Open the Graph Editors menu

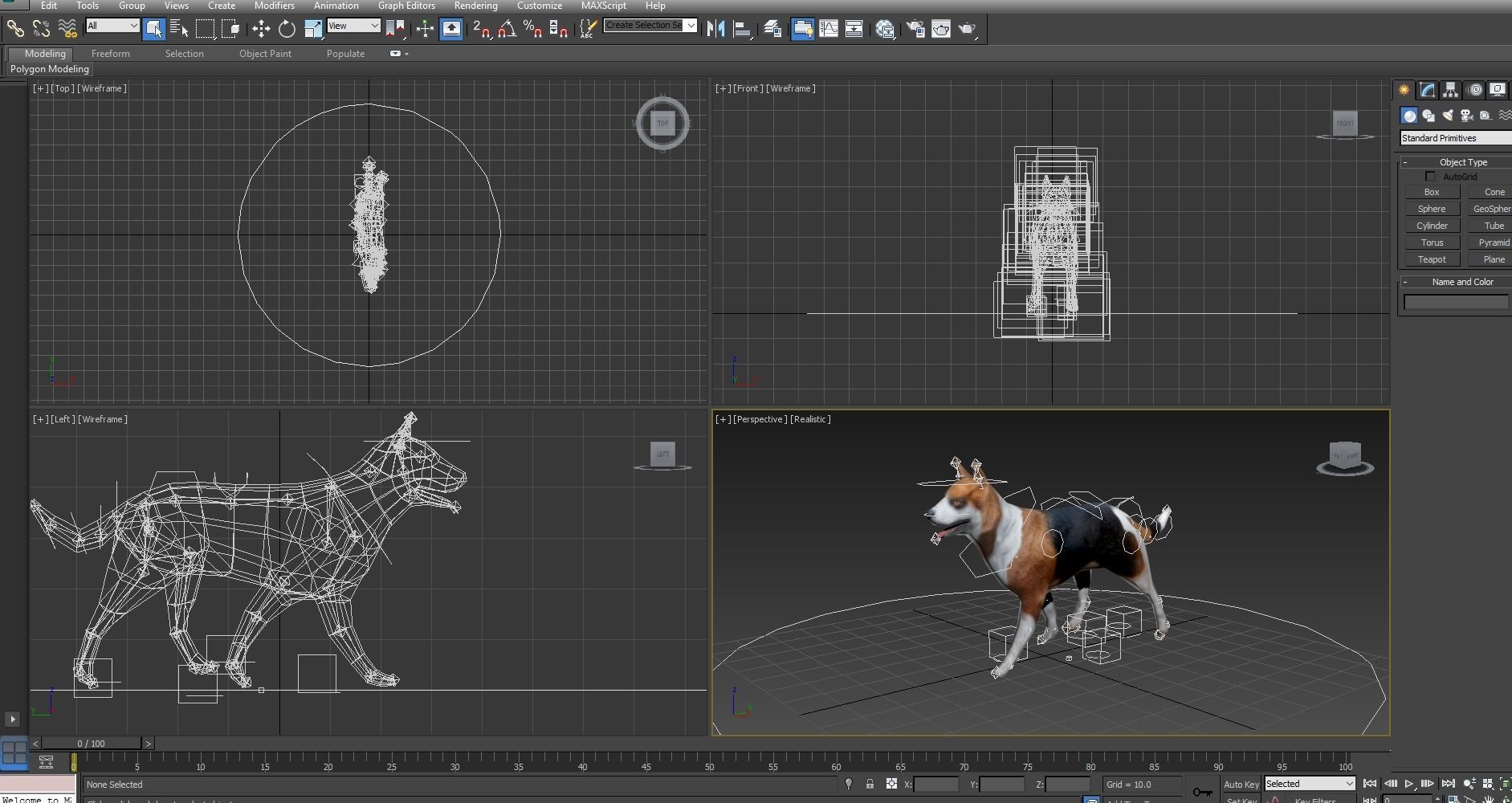click(406, 6)
